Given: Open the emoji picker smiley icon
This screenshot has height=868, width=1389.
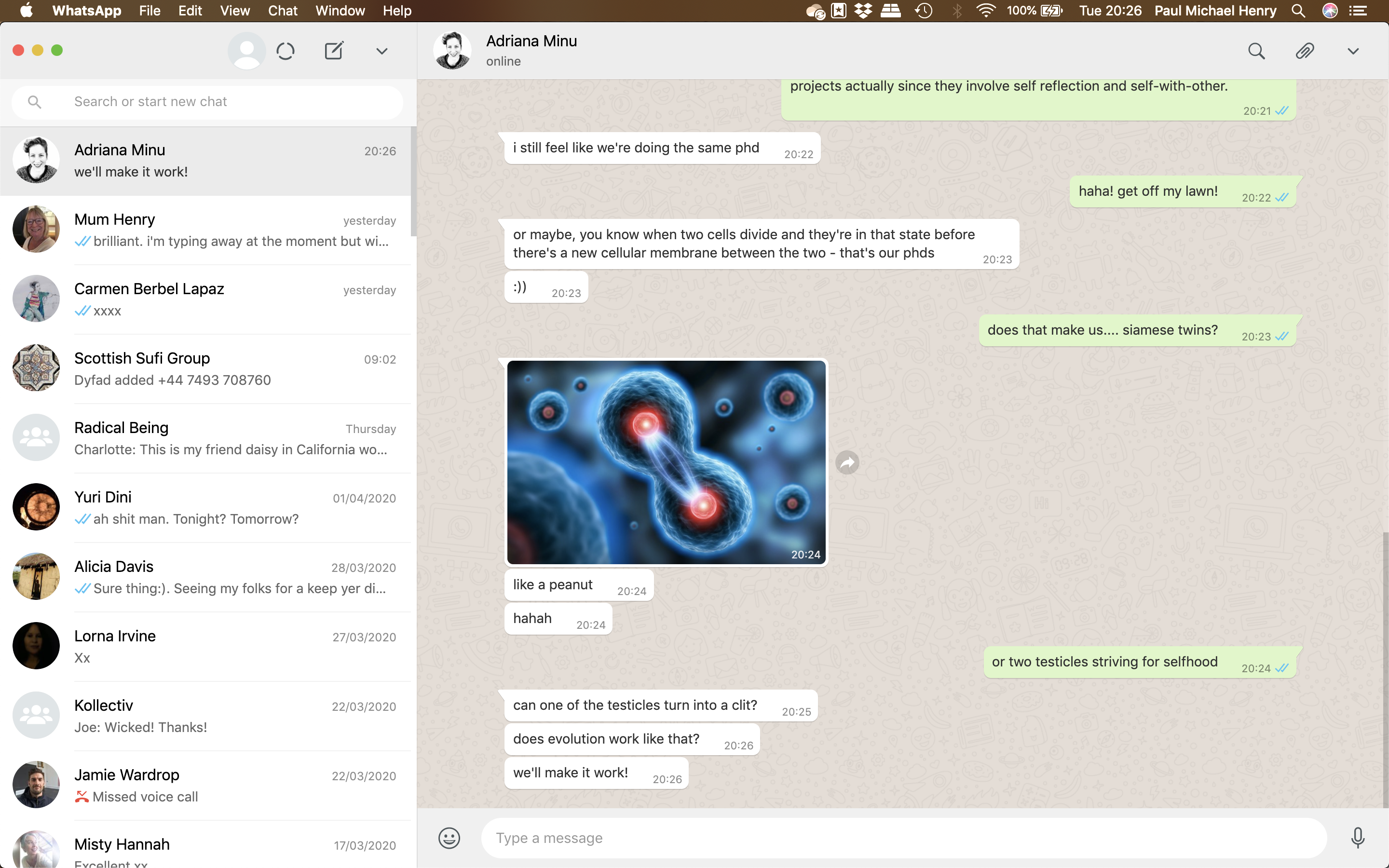Looking at the screenshot, I should [449, 838].
